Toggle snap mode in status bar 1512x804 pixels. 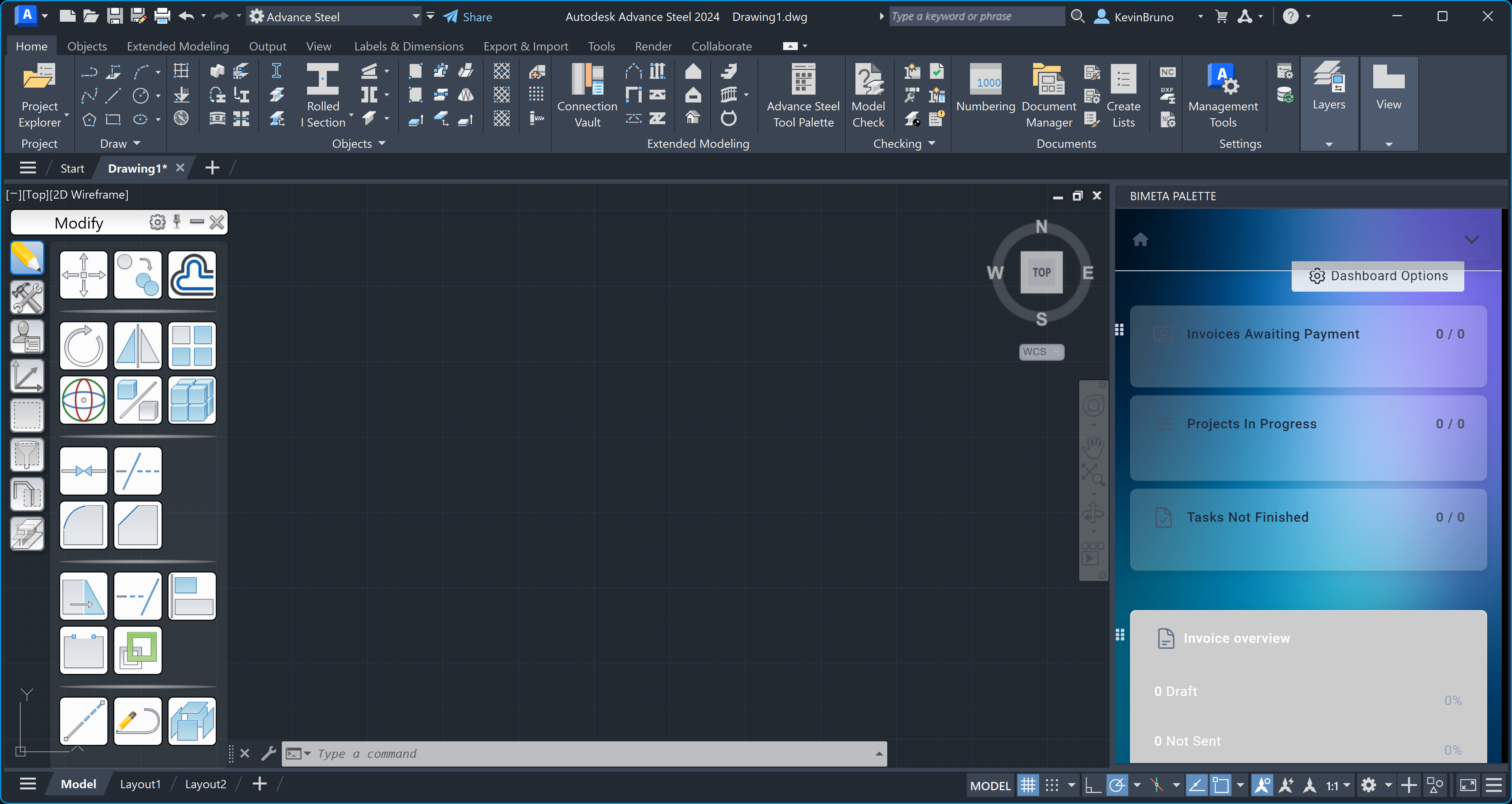point(1052,785)
